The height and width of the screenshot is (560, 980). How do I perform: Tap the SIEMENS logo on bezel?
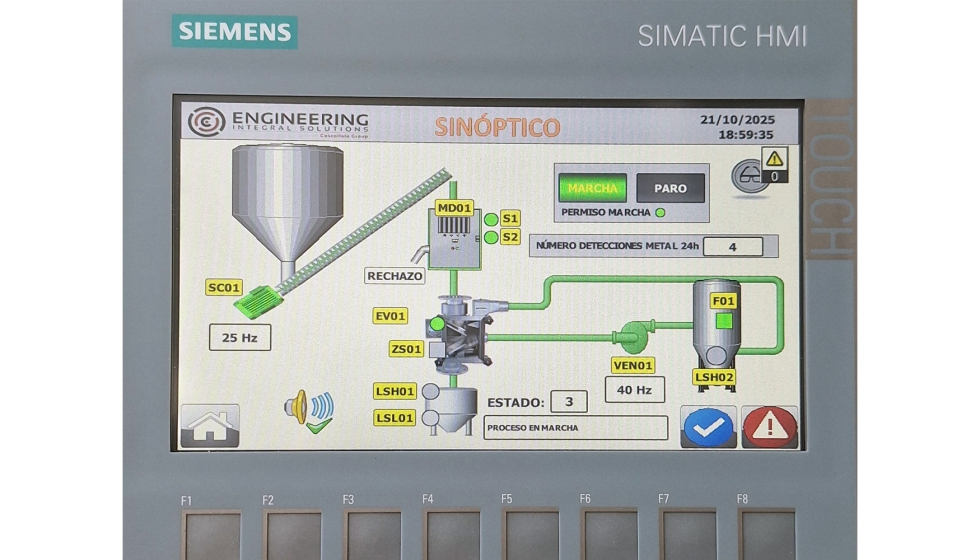pos(234,31)
